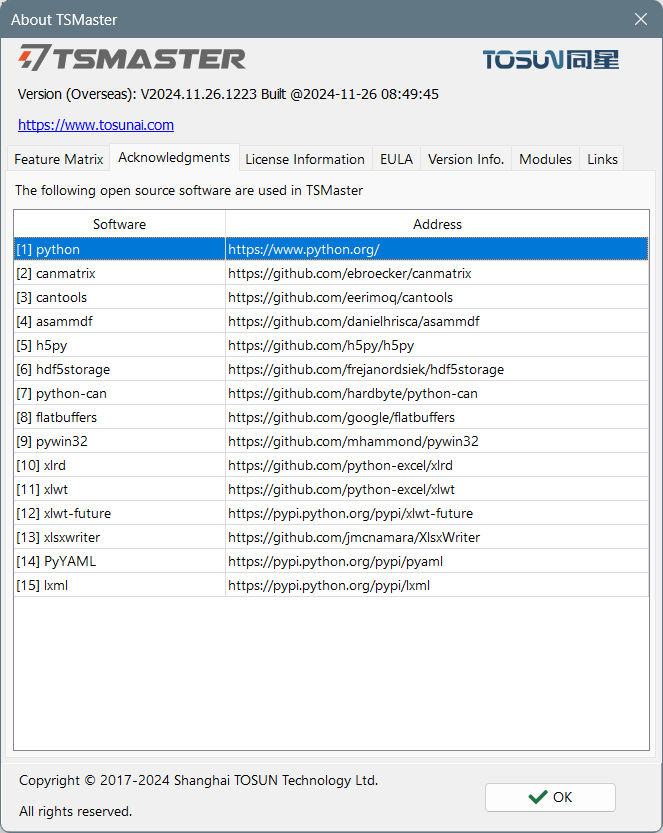Viewport: 663px width, 833px height.
Task: Click the python-excel/xlwt address cell
Action: [437, 489]
